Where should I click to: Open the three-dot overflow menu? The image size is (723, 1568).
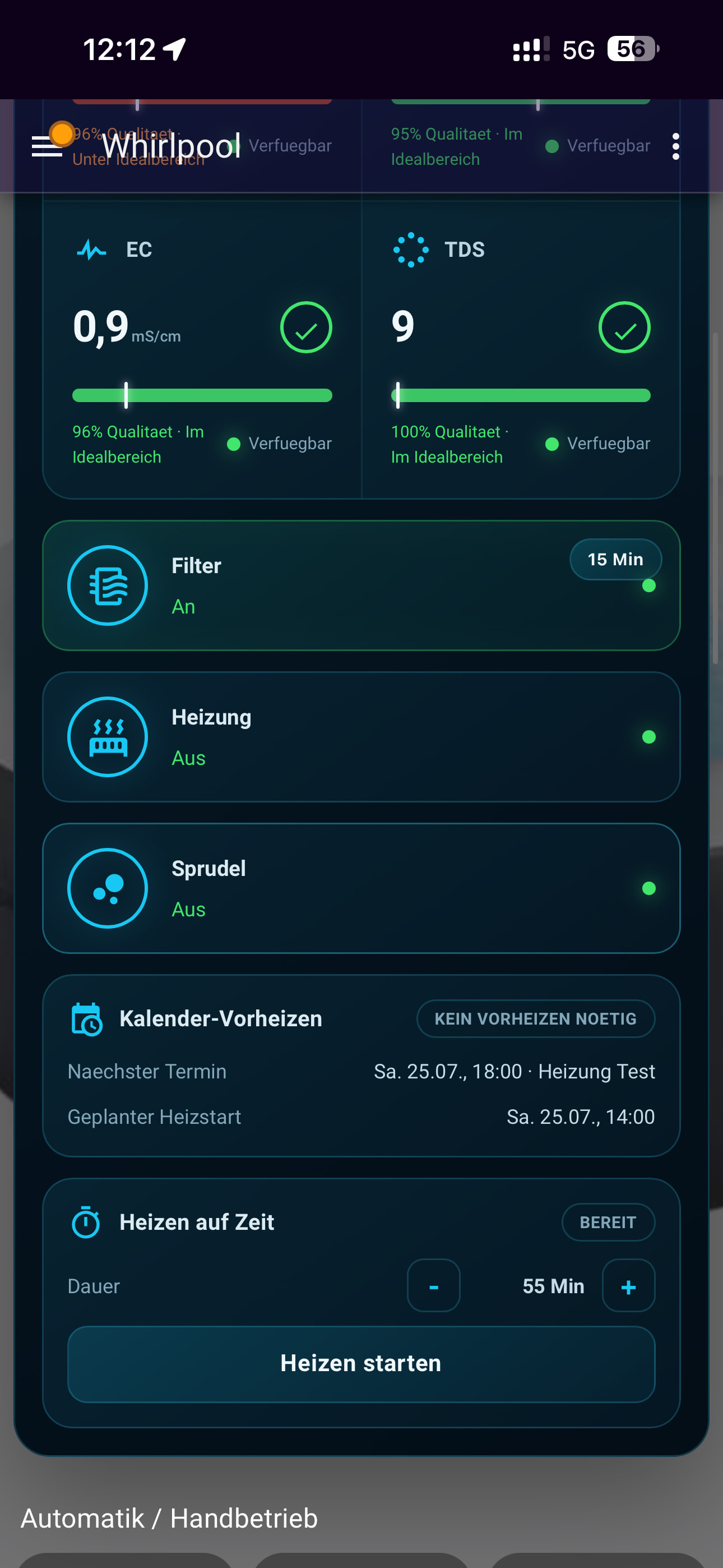675,147
